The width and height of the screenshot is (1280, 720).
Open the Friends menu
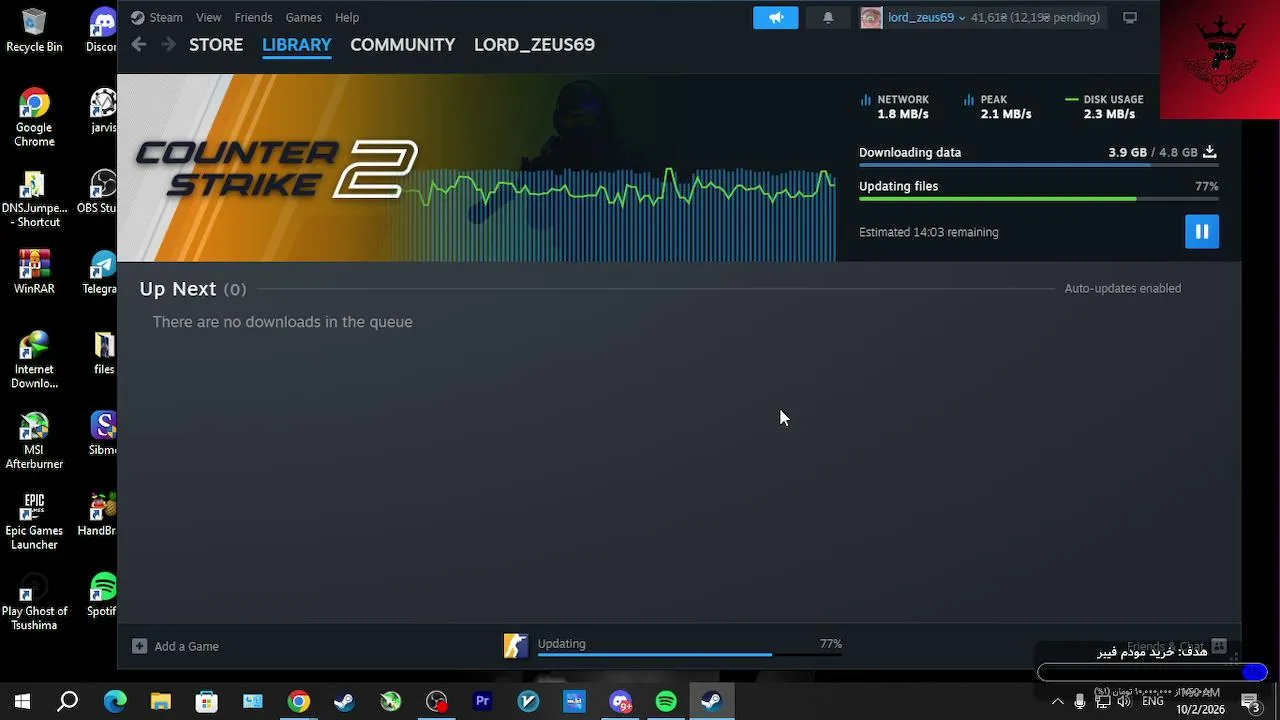(x=253, y=18)
